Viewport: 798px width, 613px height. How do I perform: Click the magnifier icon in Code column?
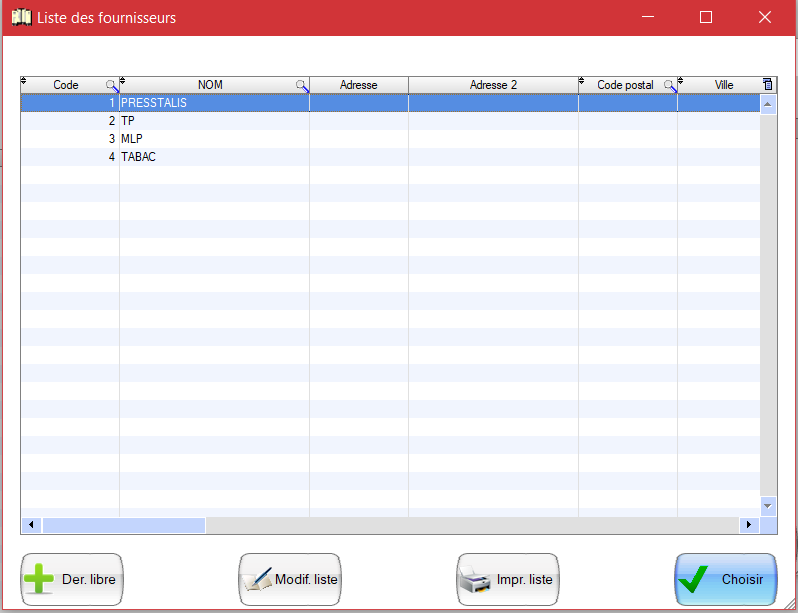(x=112, y=86)
